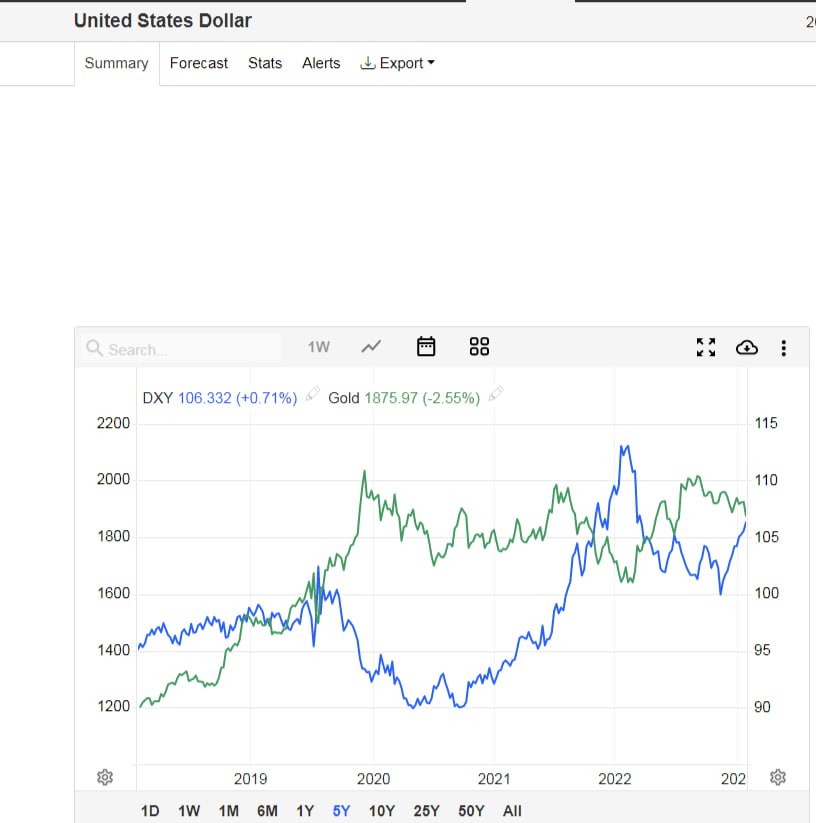Click the 2021 x-axis label

[x=494, y=778]
